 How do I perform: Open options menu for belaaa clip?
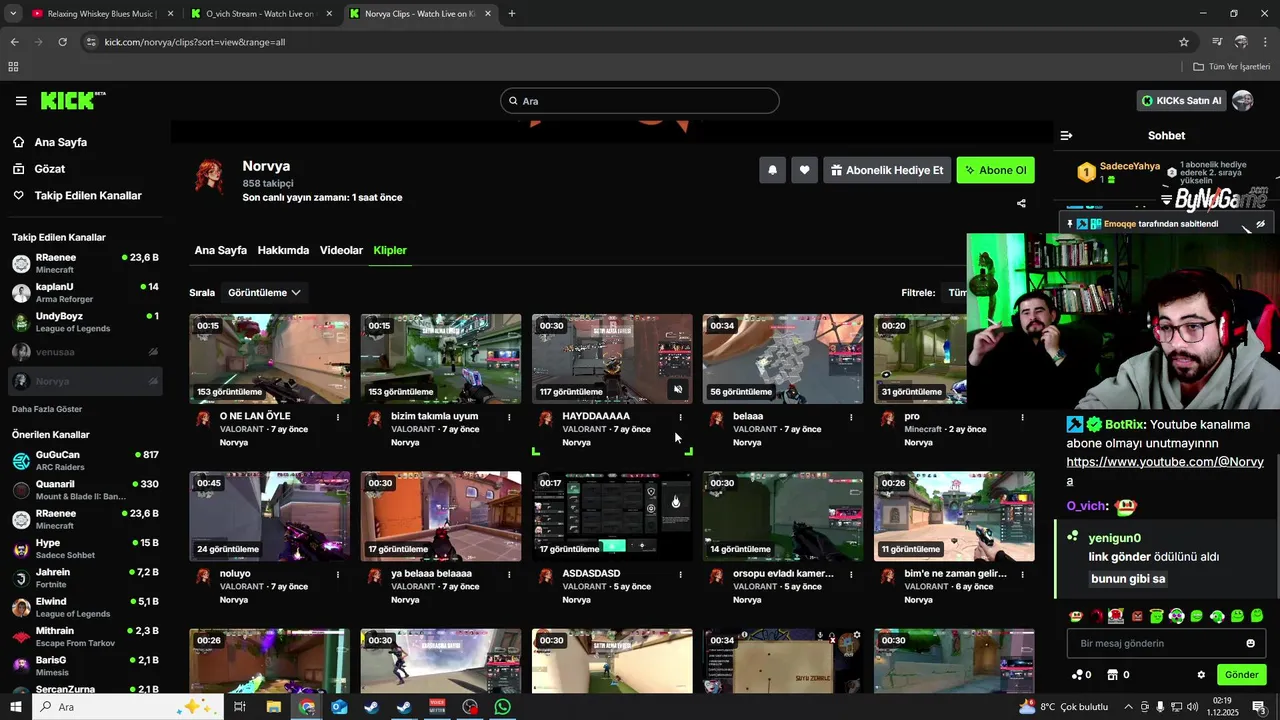pyautogui.click(x=851, y=417)
